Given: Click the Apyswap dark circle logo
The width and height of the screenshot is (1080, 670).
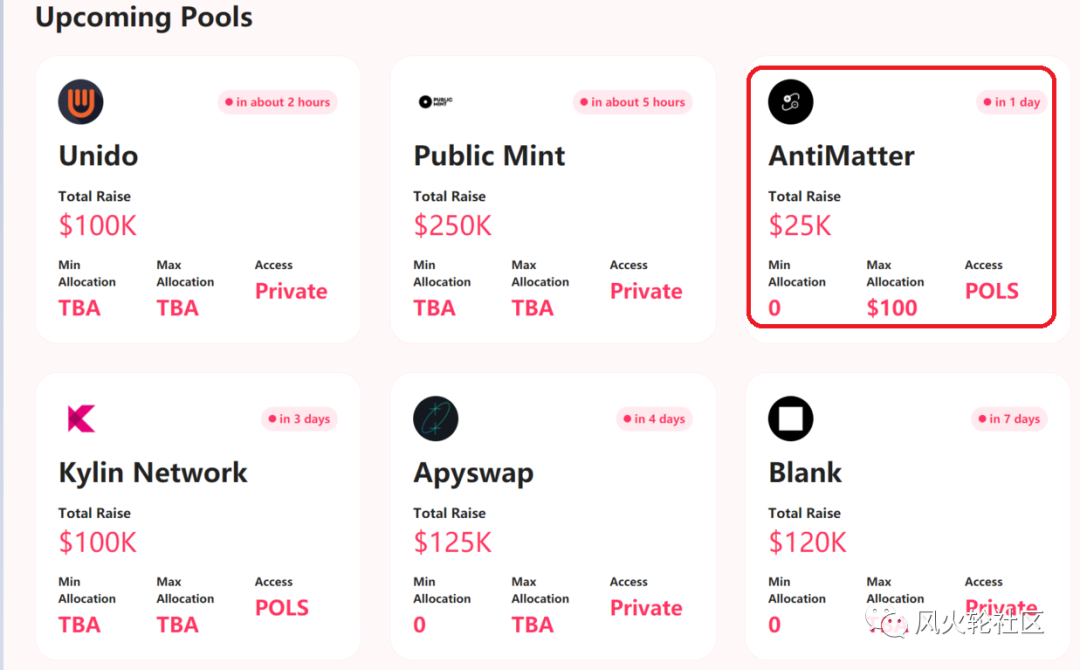Looking at the screenshot, I should [x=436, y=419].
